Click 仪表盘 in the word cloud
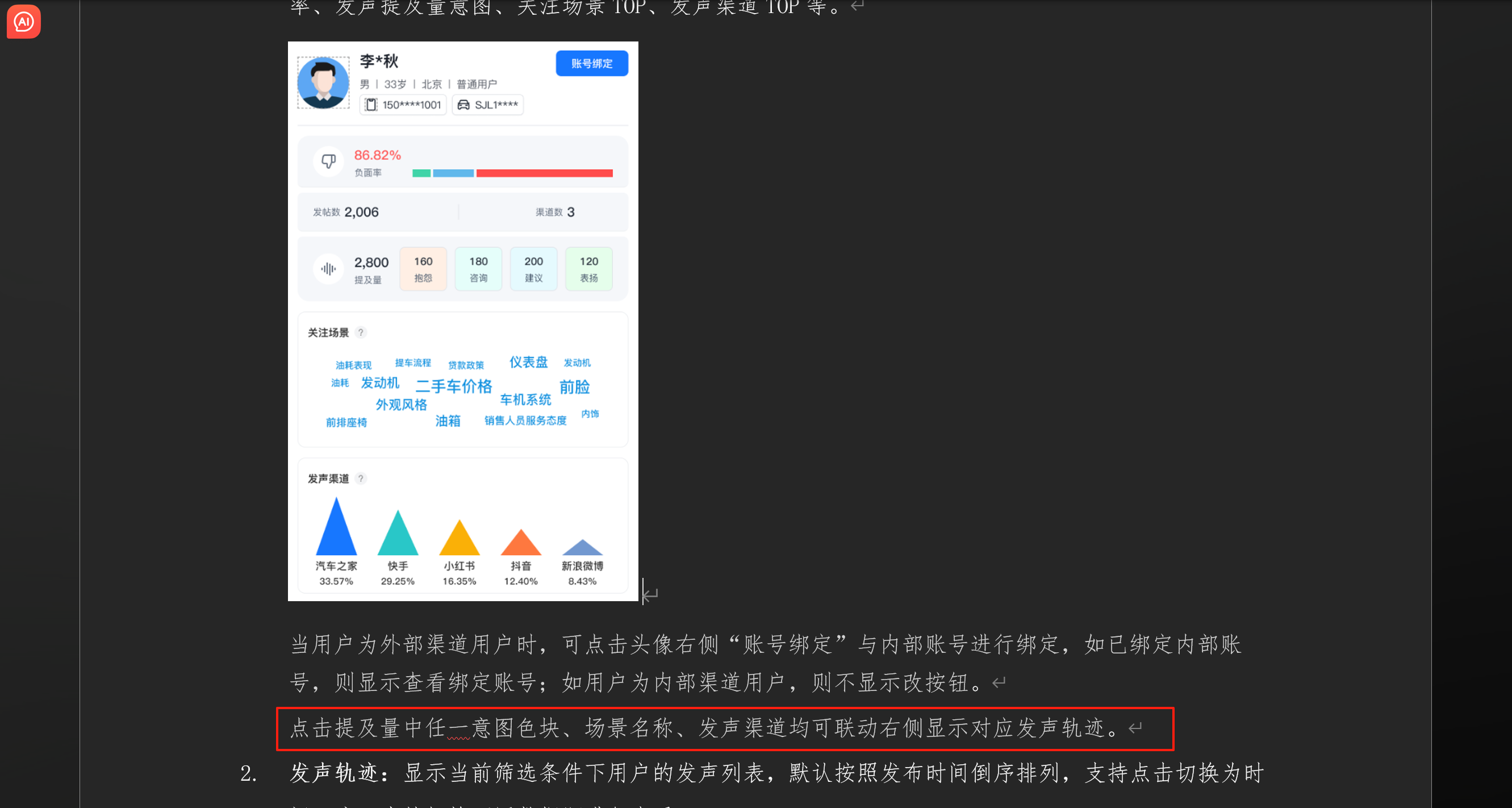1512x808 pixels. point(528,363)
